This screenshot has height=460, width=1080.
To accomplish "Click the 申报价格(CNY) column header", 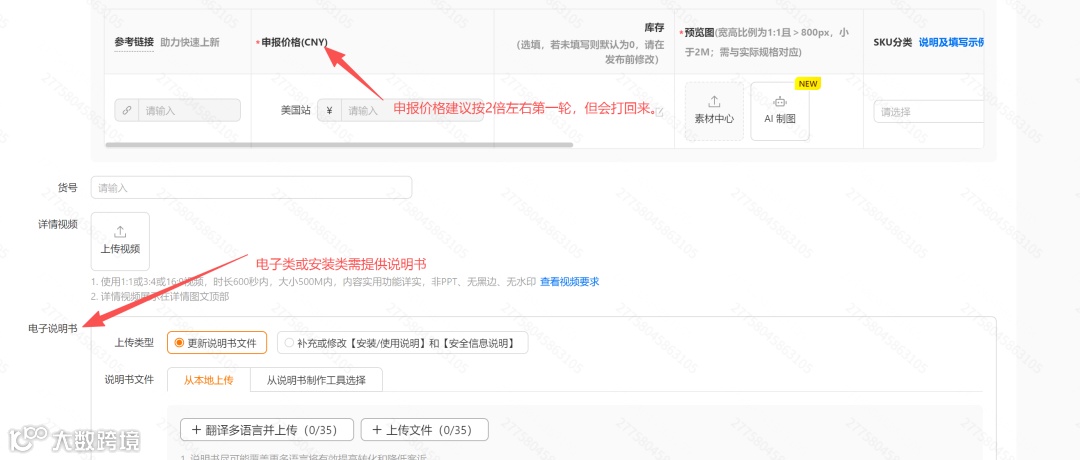I will [294, 42].
